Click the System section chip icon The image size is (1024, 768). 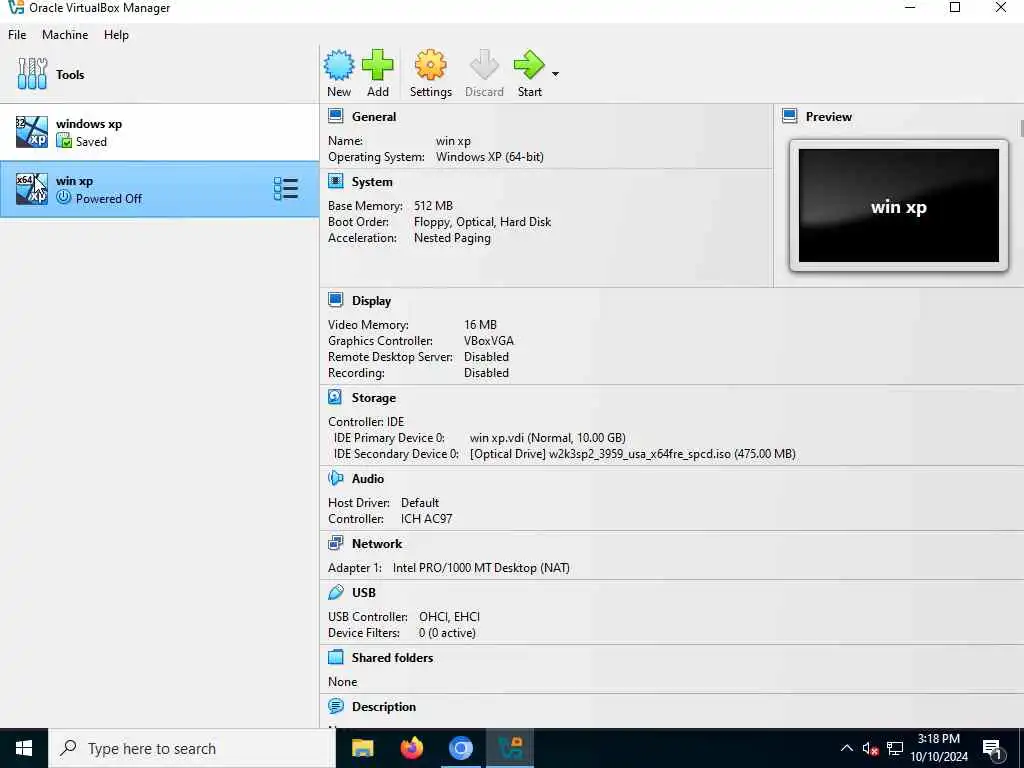tap(336, 182)
